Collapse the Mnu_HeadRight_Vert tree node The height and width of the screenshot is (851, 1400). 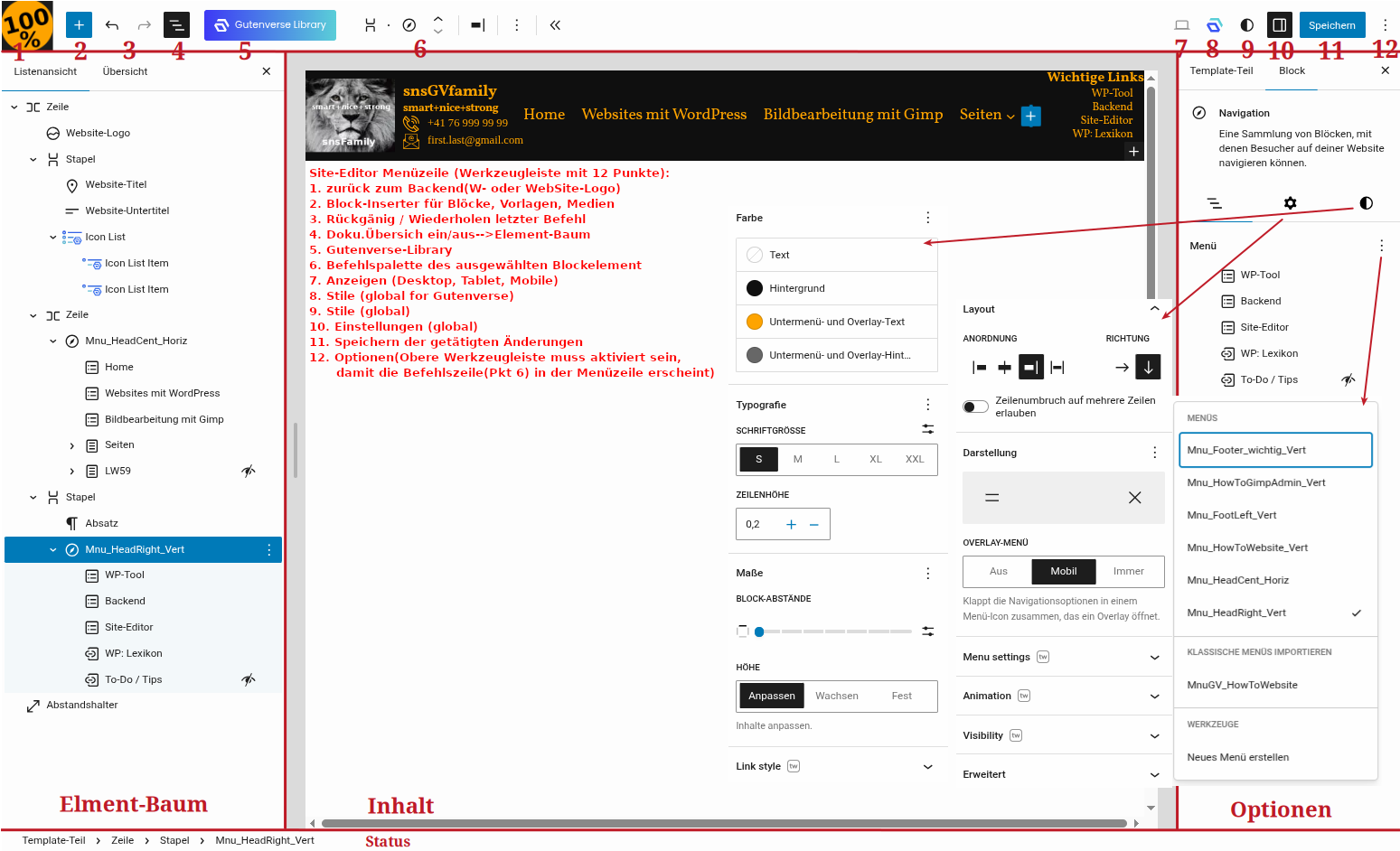coord(52,549)
